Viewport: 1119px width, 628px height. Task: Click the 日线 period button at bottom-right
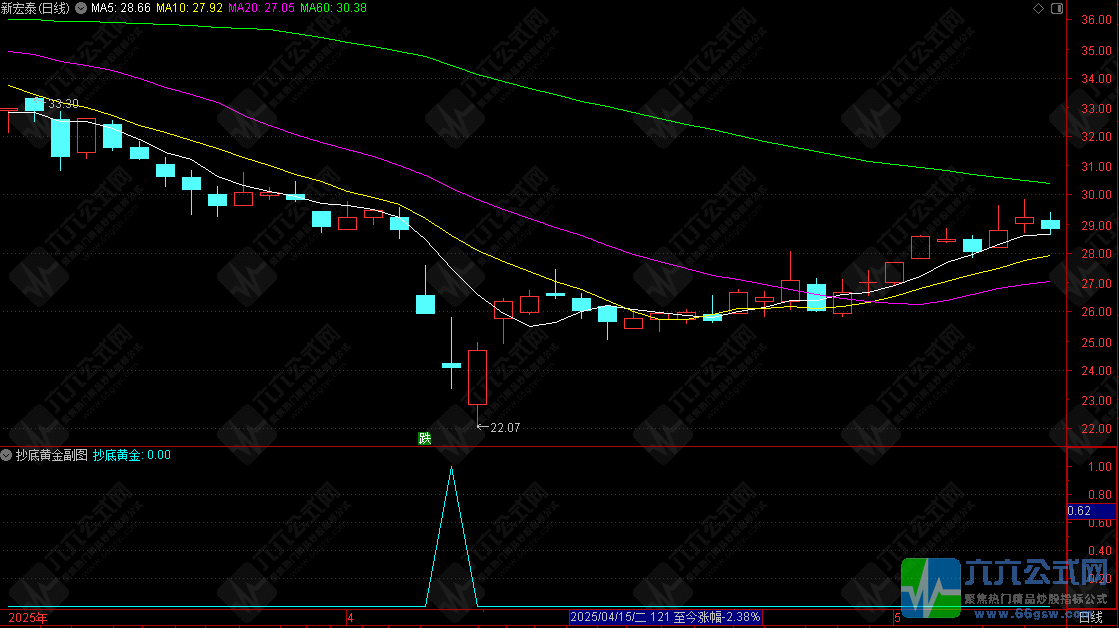click(1091, 618)
